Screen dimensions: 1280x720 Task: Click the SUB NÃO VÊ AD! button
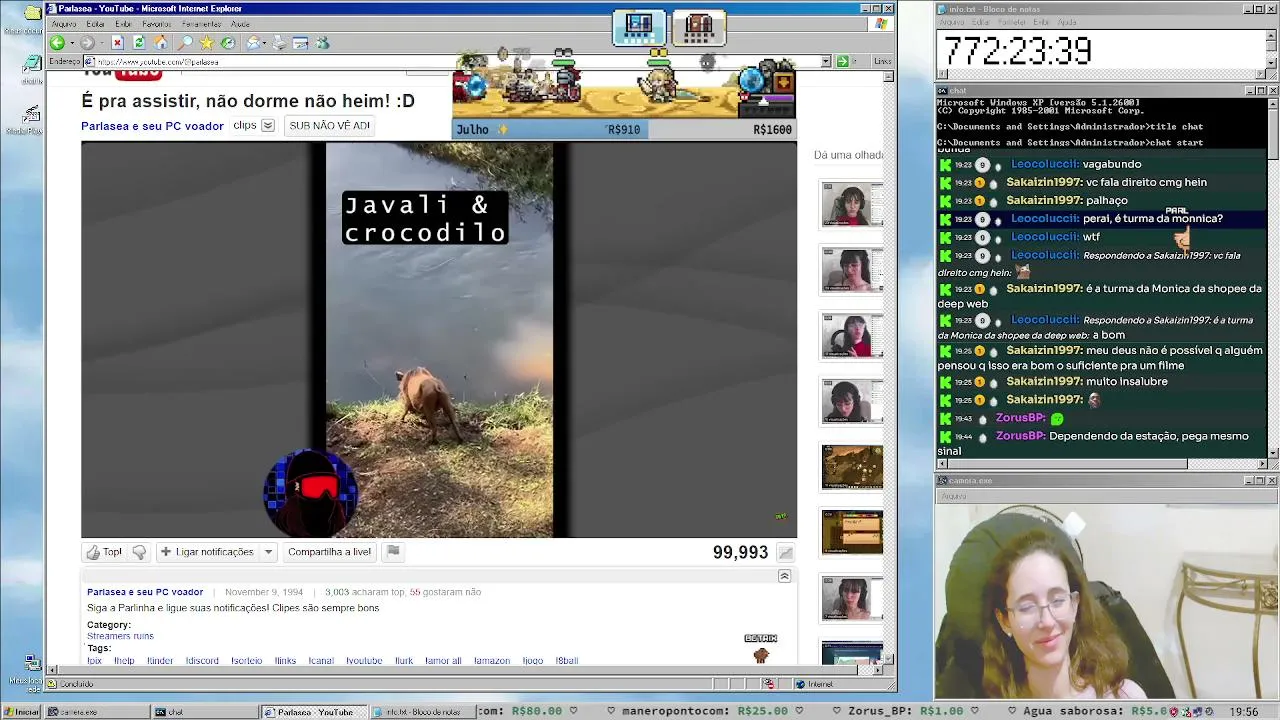(329, 126)
